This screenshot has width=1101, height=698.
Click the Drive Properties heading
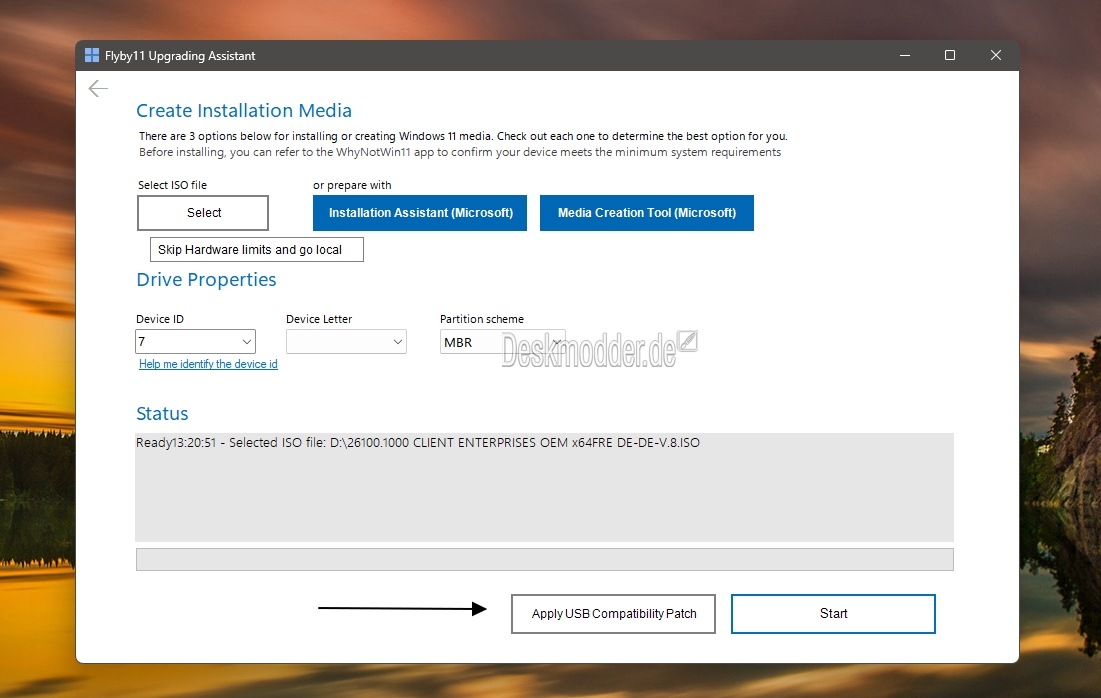206,279
